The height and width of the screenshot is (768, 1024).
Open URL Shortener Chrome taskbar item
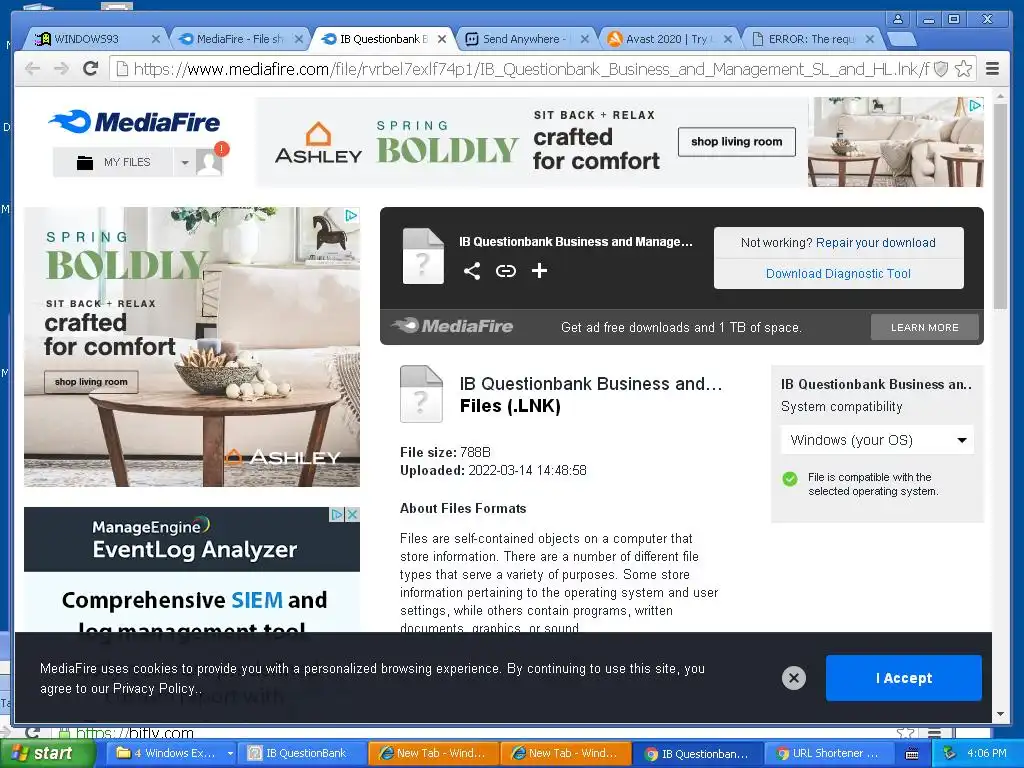click(x=828, y=754)
